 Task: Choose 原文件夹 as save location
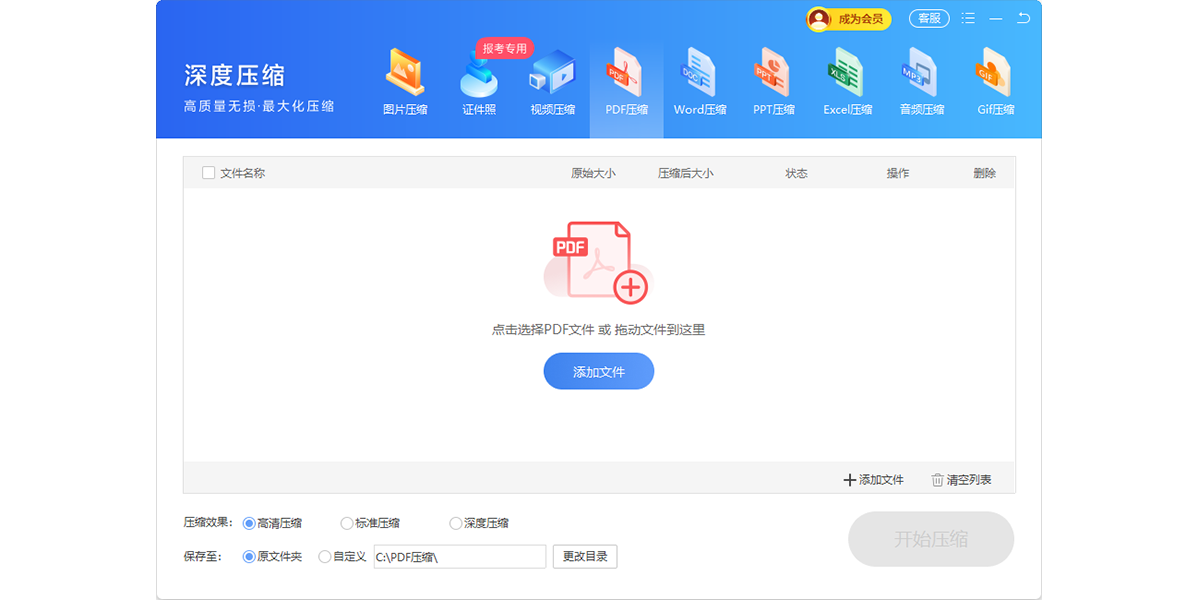pos(272,557)
